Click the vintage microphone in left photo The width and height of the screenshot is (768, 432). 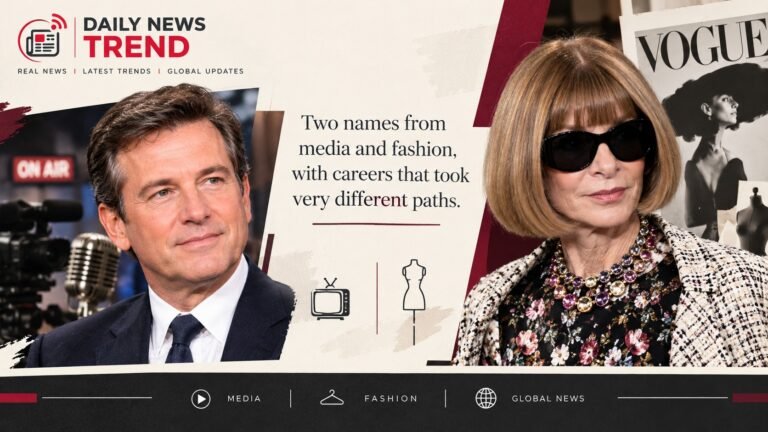pos(92,274)
